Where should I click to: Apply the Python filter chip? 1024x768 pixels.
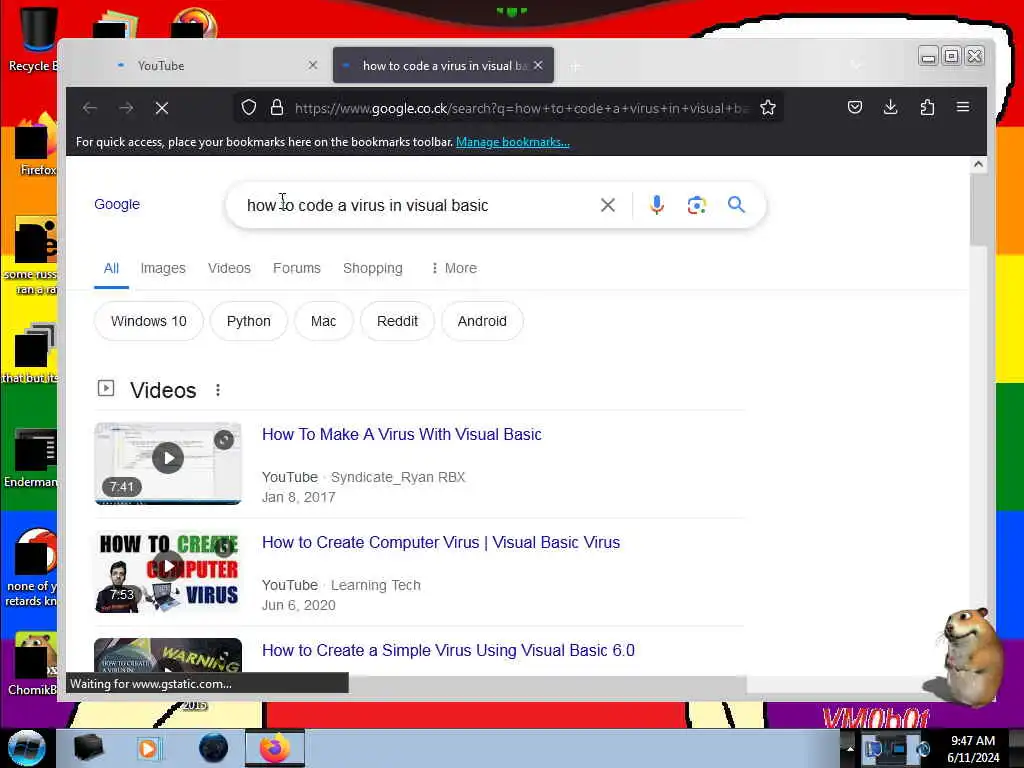pyautogui.click(x=249, y=321)
